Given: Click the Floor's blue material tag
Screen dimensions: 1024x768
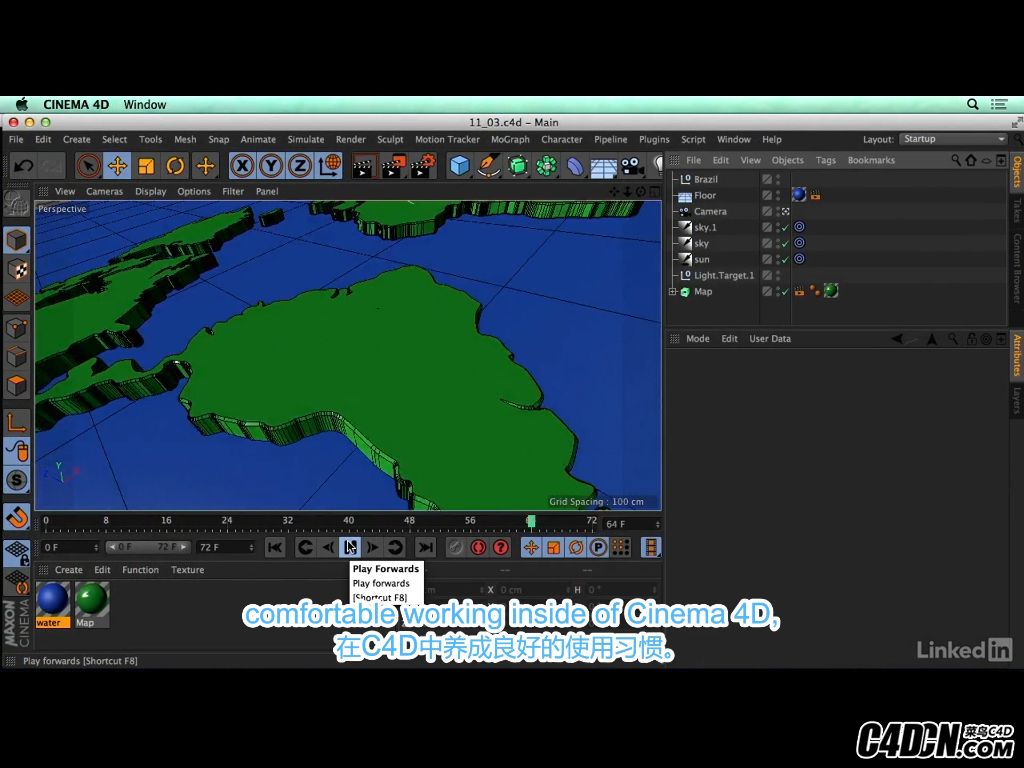Looking at the screenshot, I should point(799,195).
